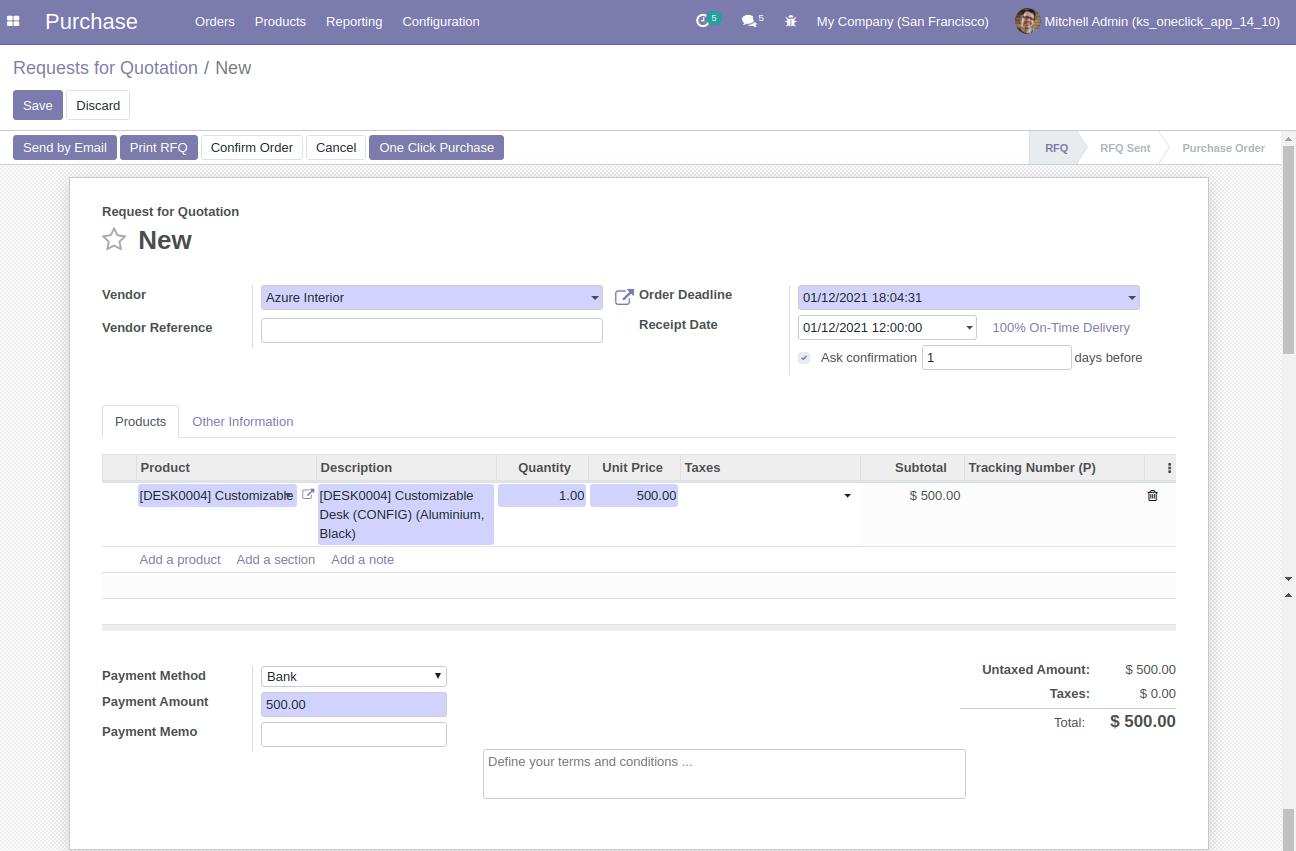The height and width of the screenshot is (851, 1296).
Task: Open the Payment Method dropdown
Action: 353,677
